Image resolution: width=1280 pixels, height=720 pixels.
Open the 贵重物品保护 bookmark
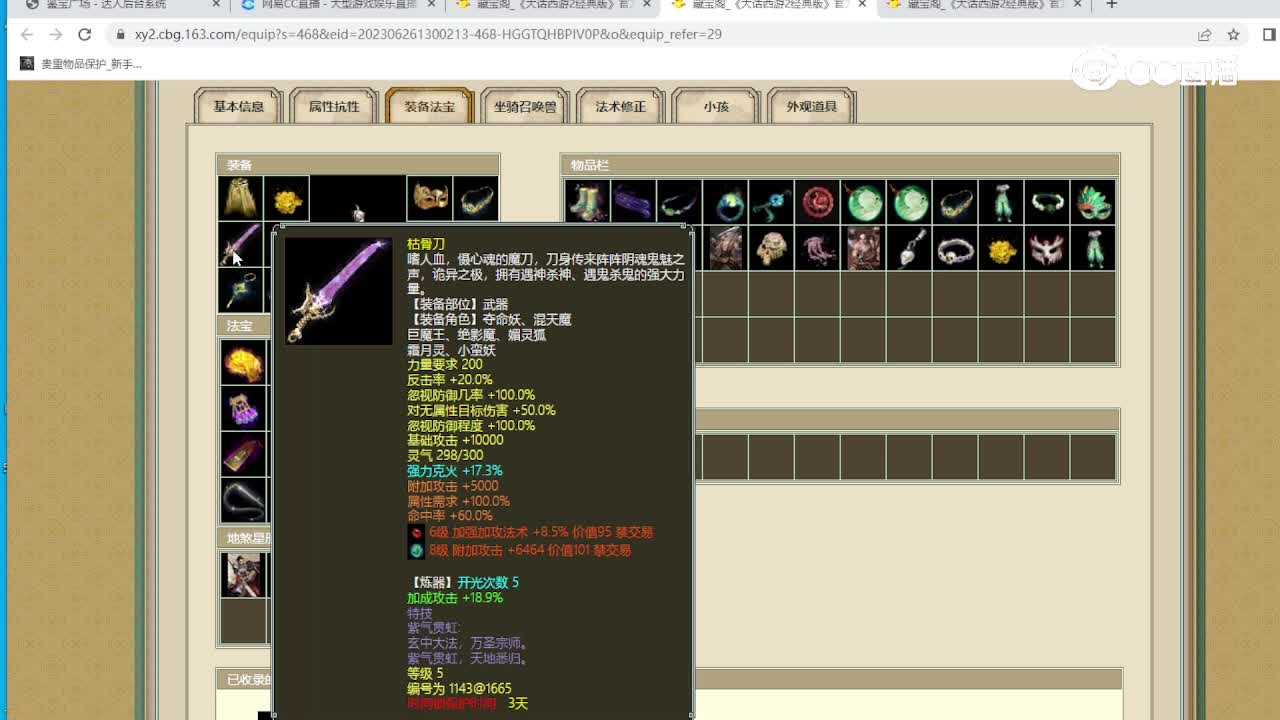81,64
